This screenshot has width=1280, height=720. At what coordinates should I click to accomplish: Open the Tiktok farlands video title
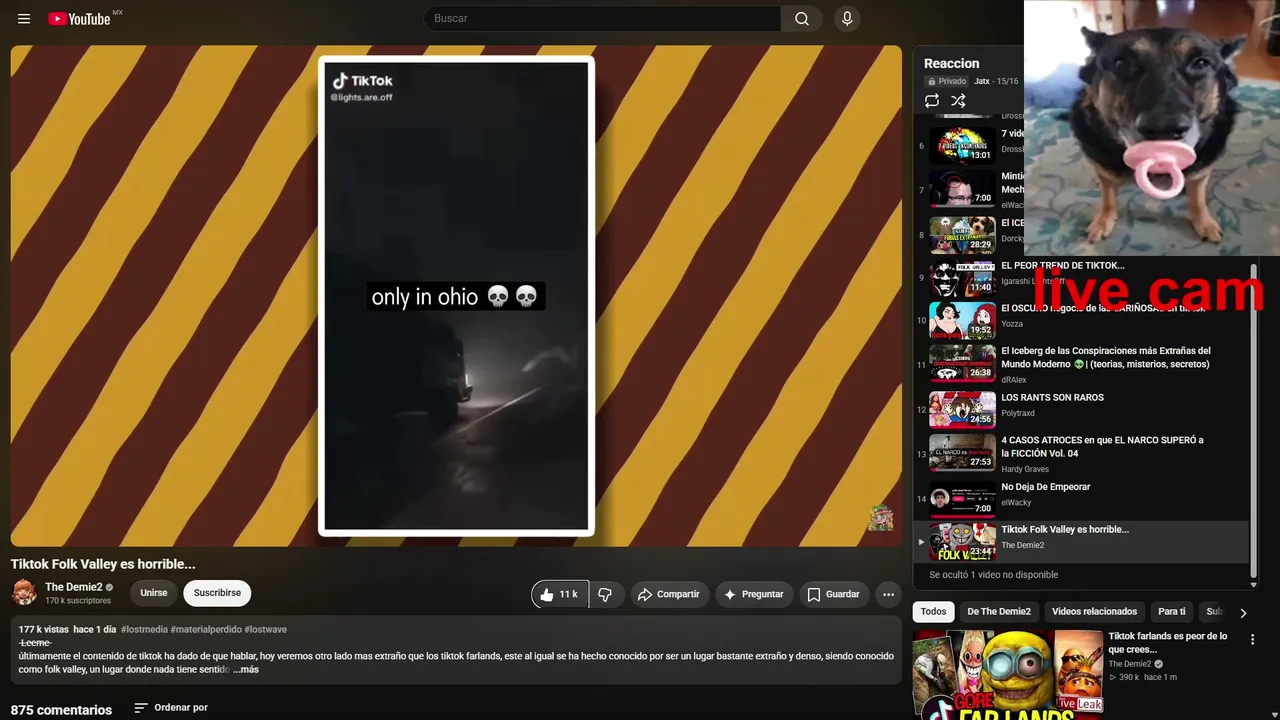(x=1168, y=643)
